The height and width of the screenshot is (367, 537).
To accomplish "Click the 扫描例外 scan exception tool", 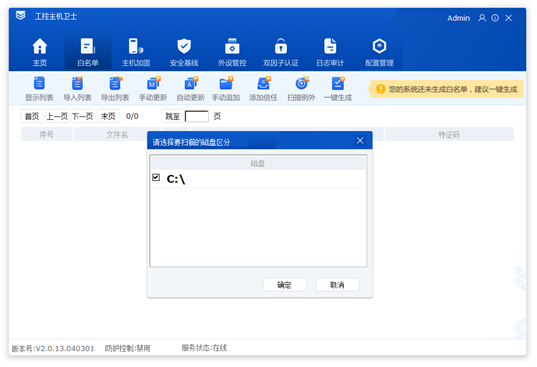I will pyautogui.click(x=301, y=89).
